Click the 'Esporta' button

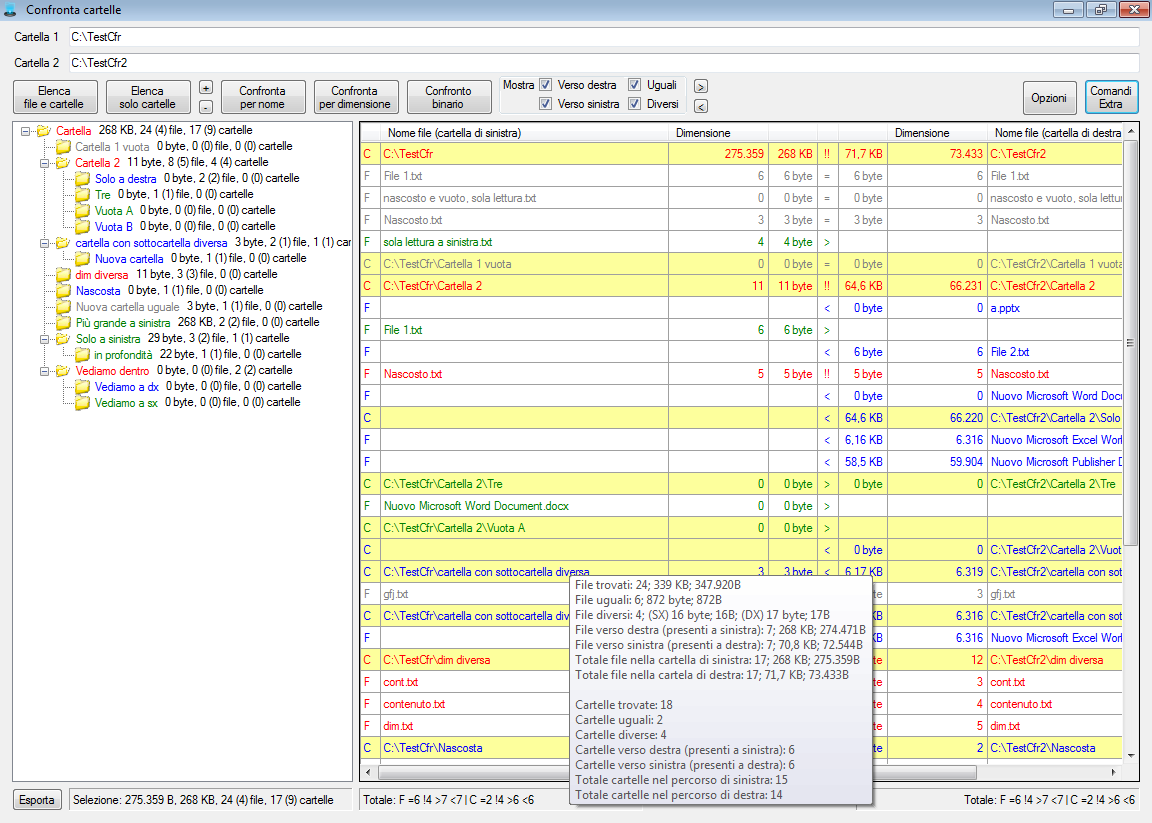37,800
